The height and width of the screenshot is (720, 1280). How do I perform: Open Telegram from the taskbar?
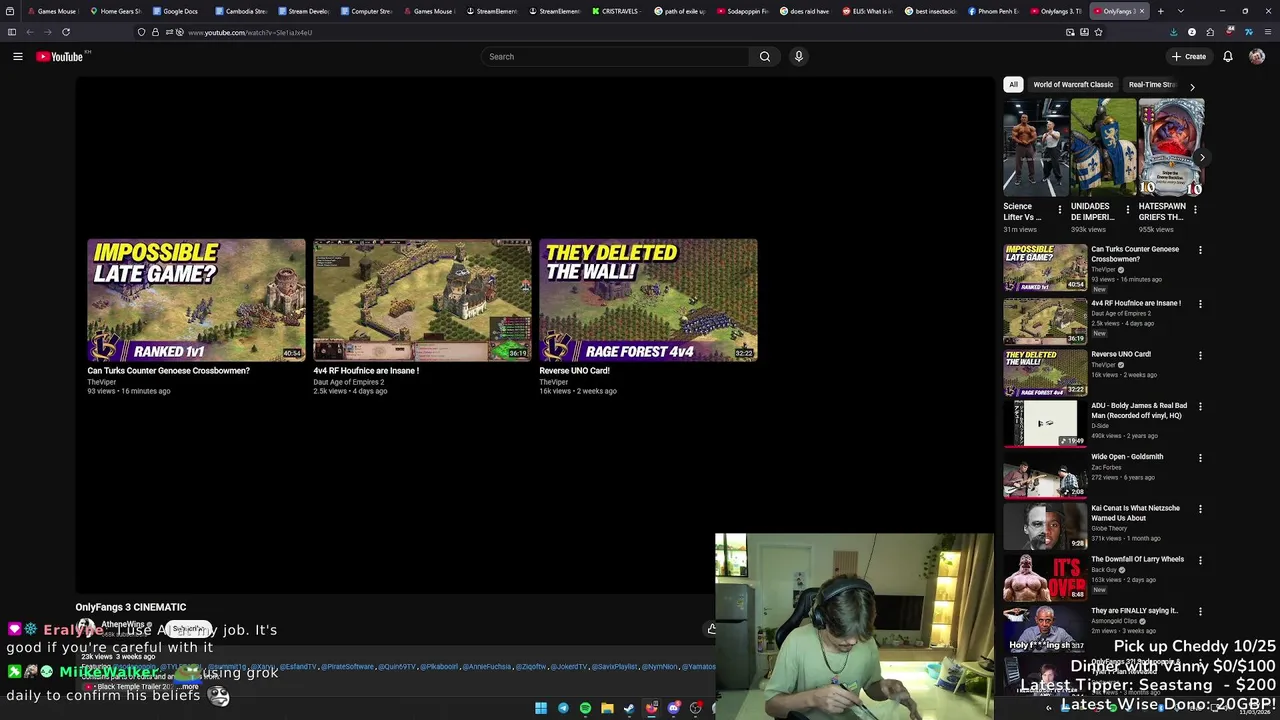point(563,708)
